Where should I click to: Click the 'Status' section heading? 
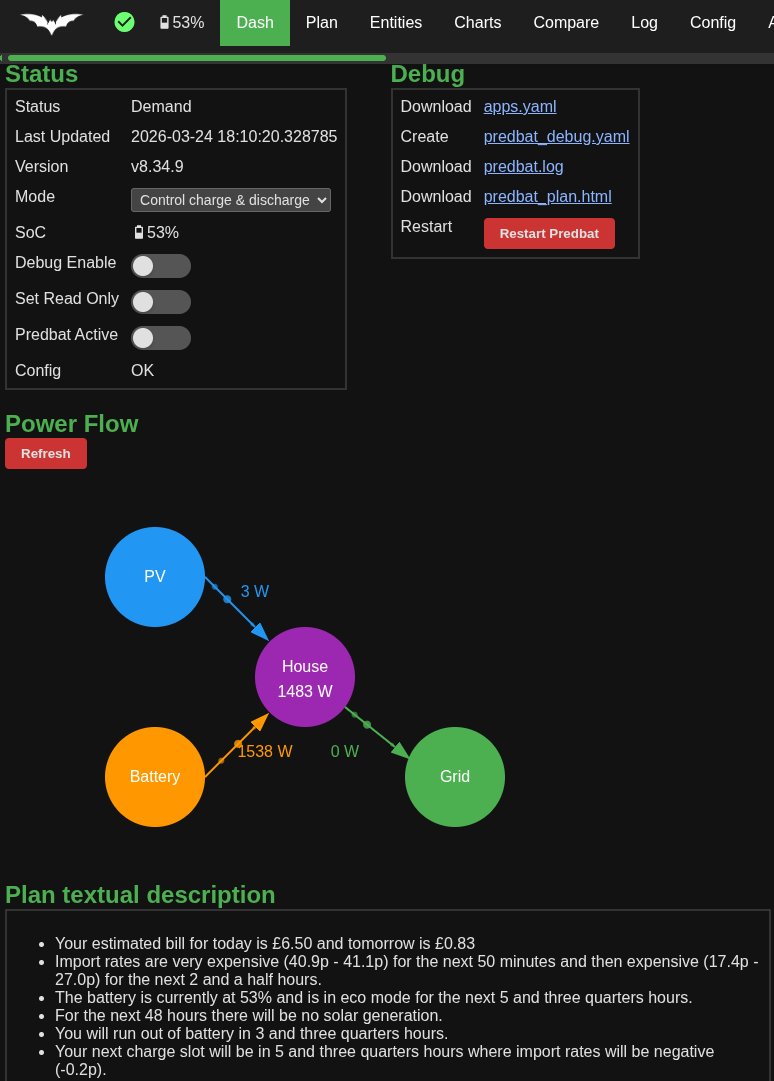pyautogui.click(x=41, y=74)
